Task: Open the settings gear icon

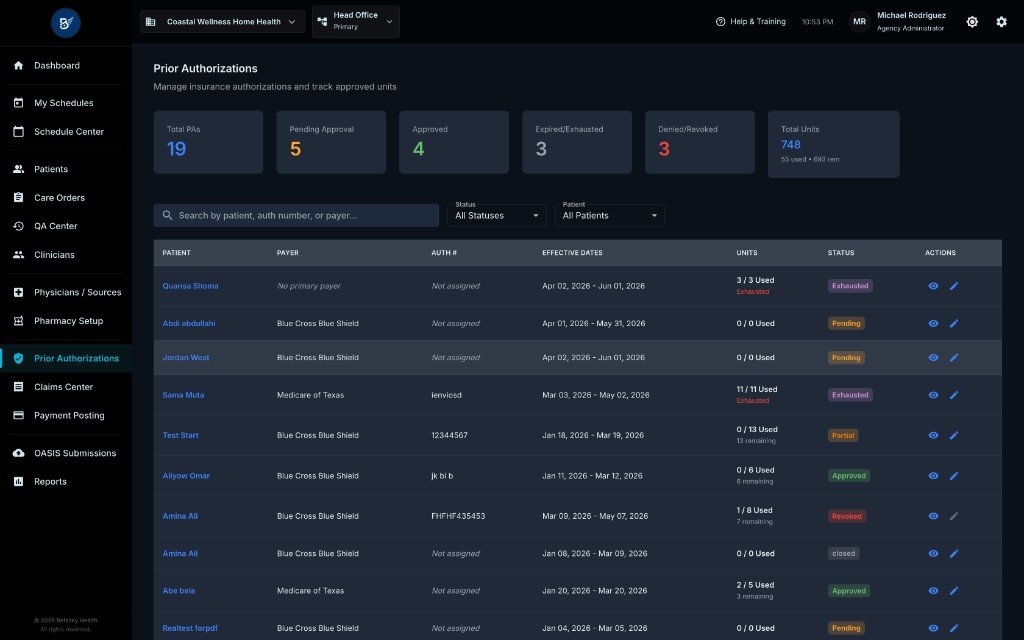Action: tap(1001, 22)
